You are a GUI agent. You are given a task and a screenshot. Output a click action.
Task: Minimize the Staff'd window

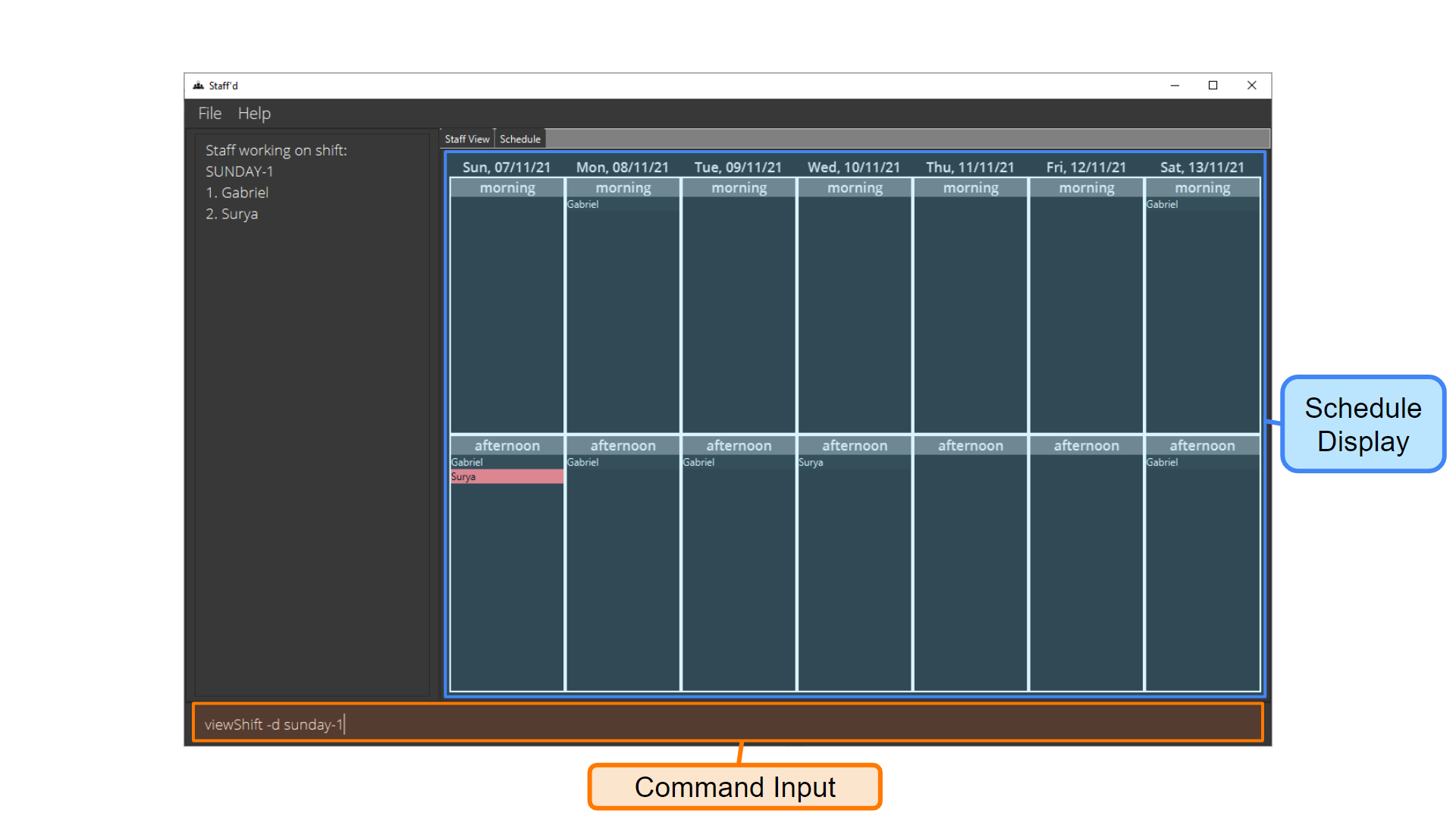tap(1175, 86)
